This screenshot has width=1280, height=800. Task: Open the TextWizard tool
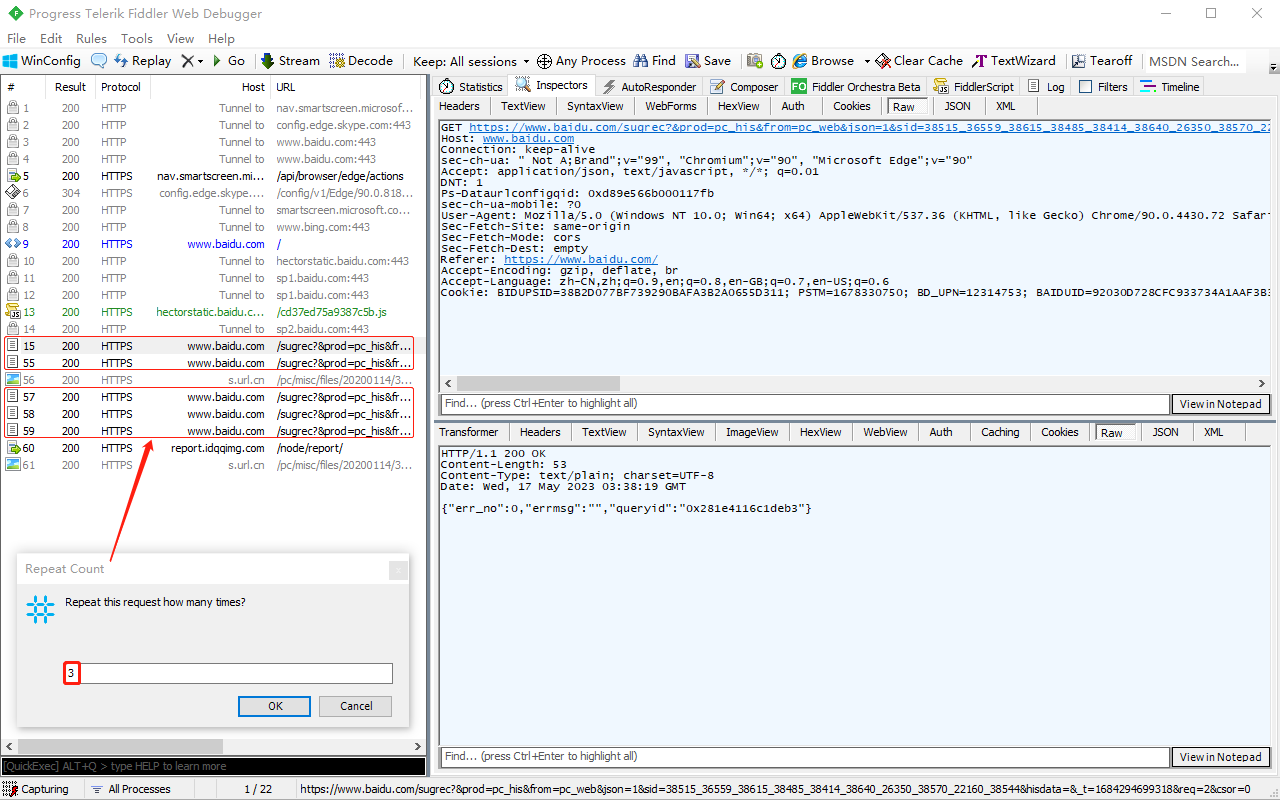point(1014,61)
